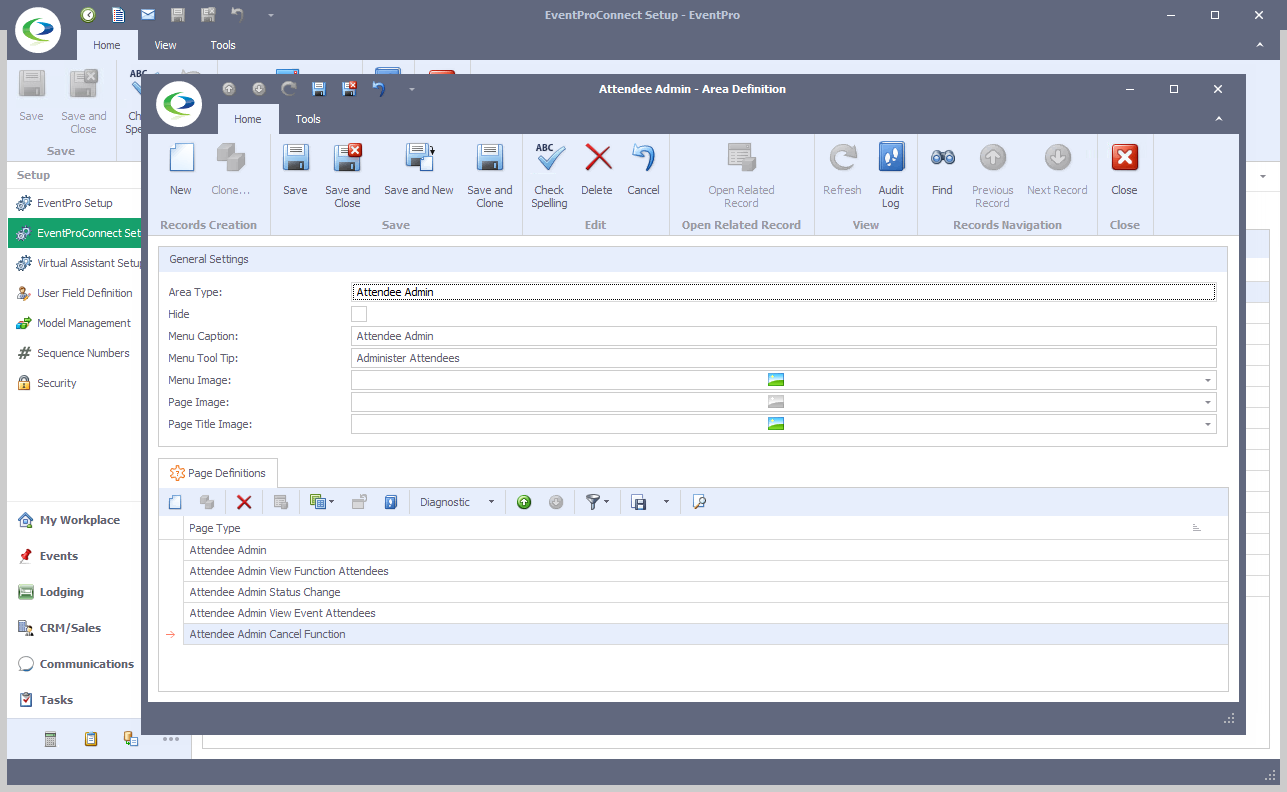Click the Cancel undo arrow icon

(x=643, y=158)
